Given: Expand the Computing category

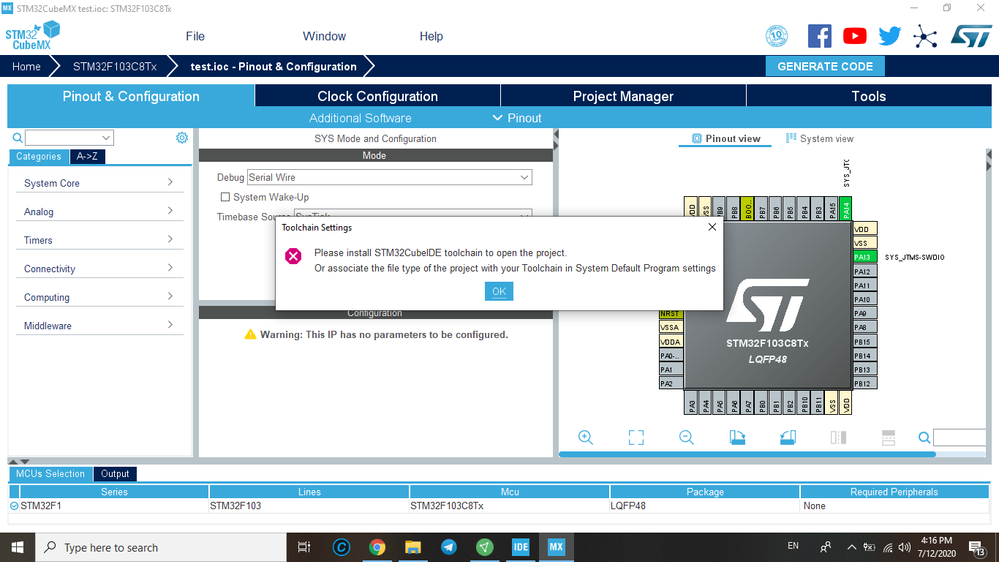Looking at the screenshot, I should 98,298.
